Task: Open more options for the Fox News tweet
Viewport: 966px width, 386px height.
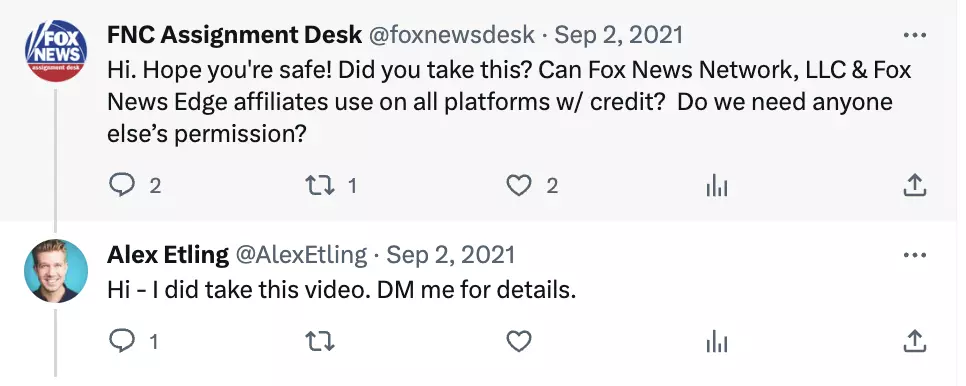Action: pos(915,35)
